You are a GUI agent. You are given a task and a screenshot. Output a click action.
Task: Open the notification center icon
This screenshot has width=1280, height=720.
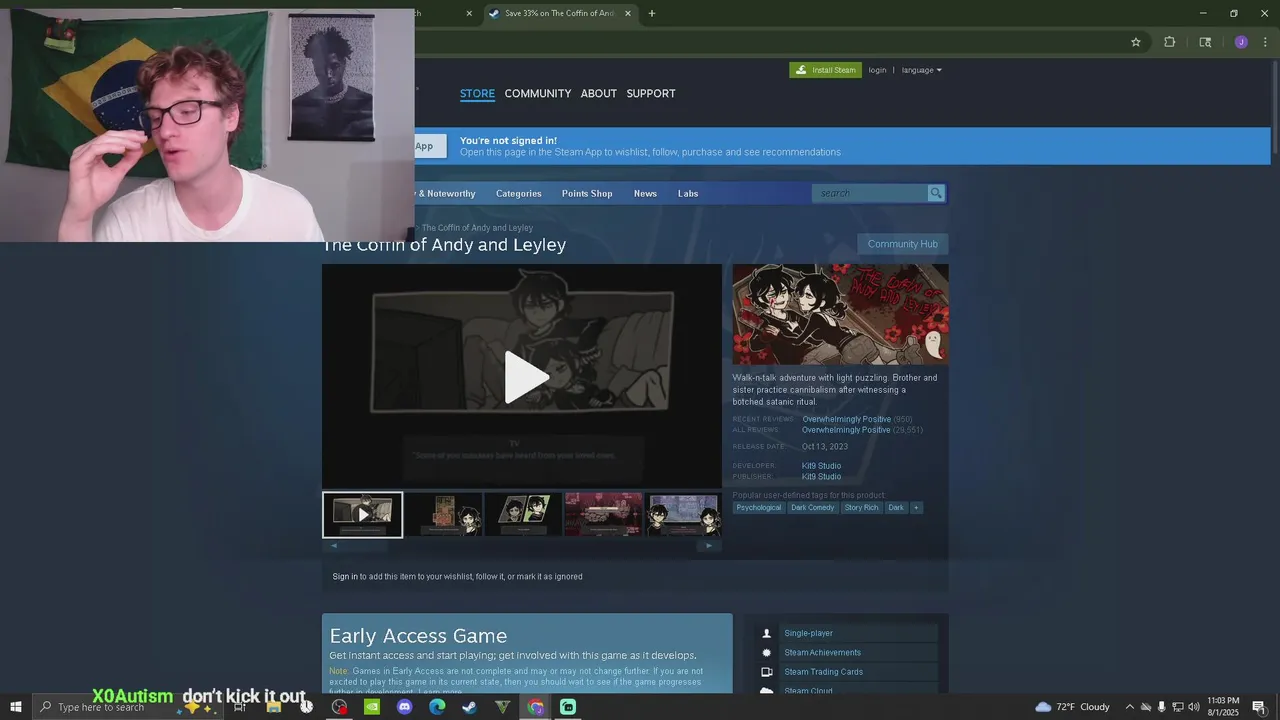(1259, 707)
